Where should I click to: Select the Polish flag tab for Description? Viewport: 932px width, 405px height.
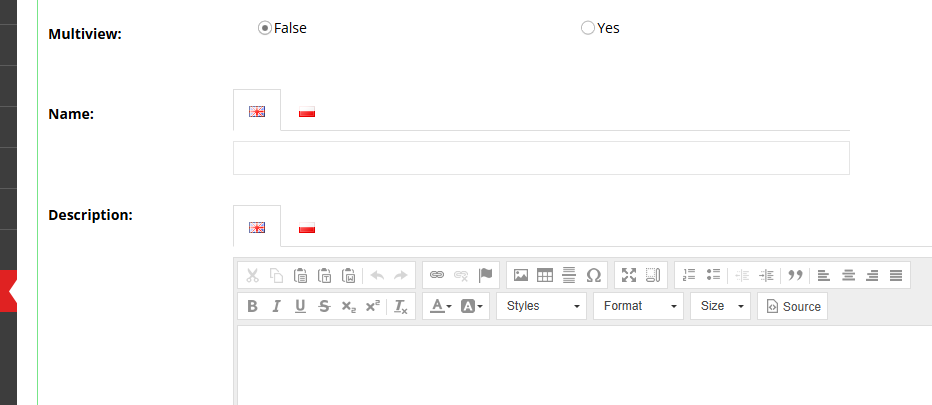307,227
